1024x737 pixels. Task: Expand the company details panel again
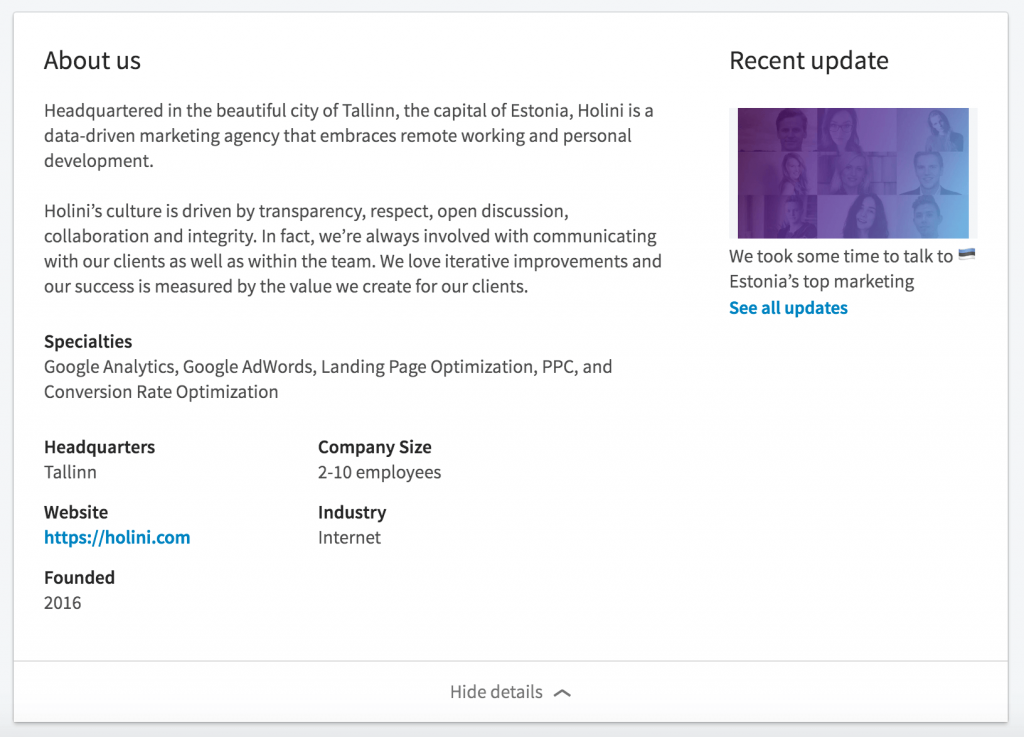click(x=510, y=691)
